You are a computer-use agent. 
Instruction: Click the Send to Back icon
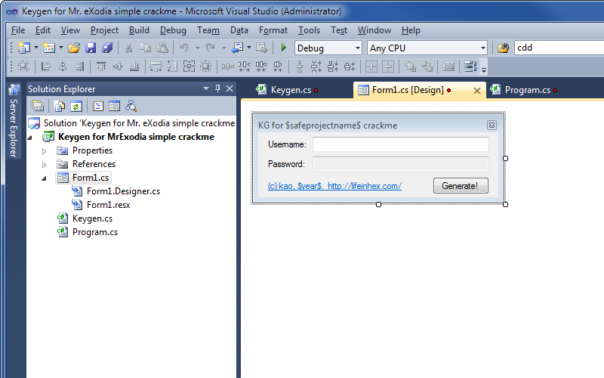click(x=427, y=67)
